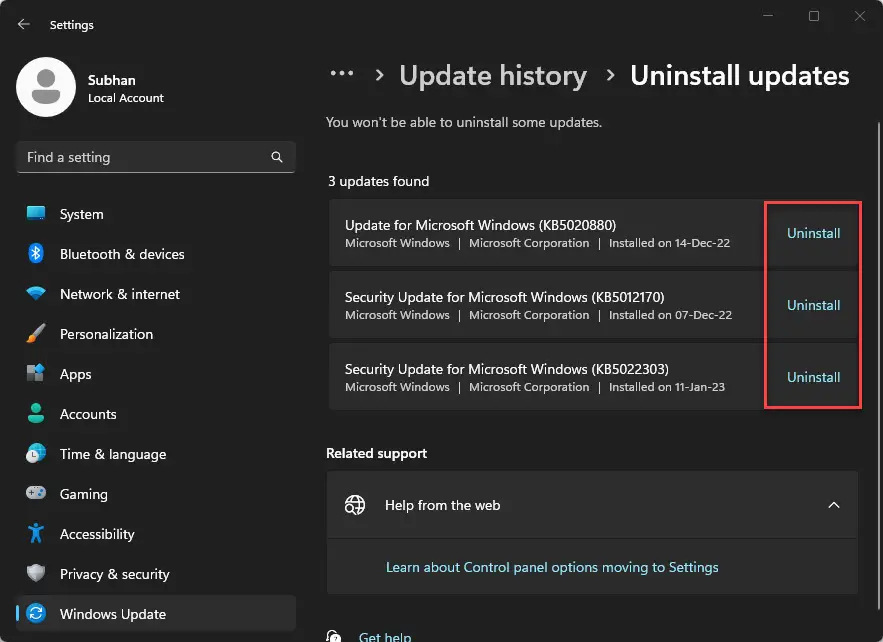Click the System monitor icon
The height and width of the screenshot is (642, 883).
tap(36, 213)
